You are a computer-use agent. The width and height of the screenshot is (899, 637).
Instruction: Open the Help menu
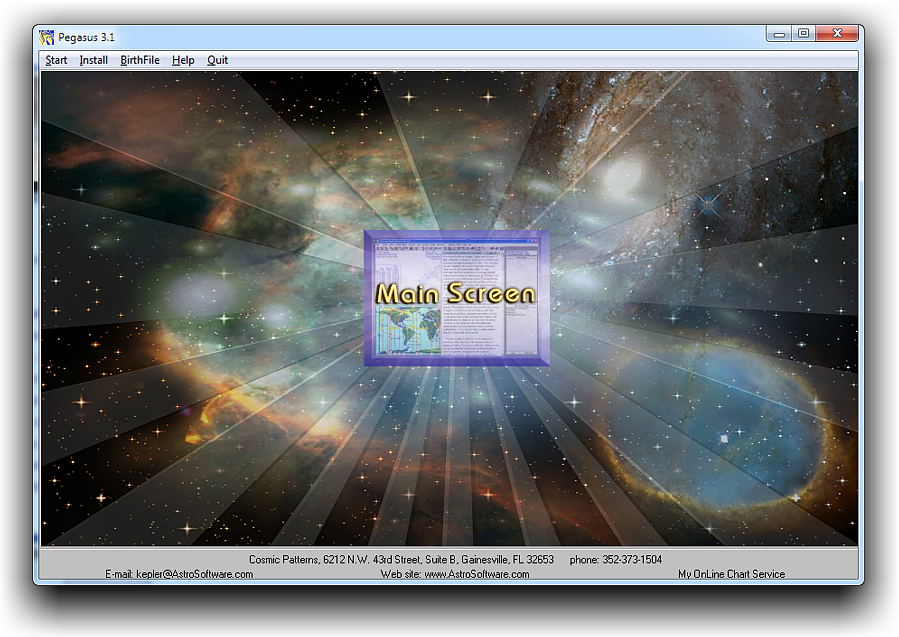[x=183, y=60]
